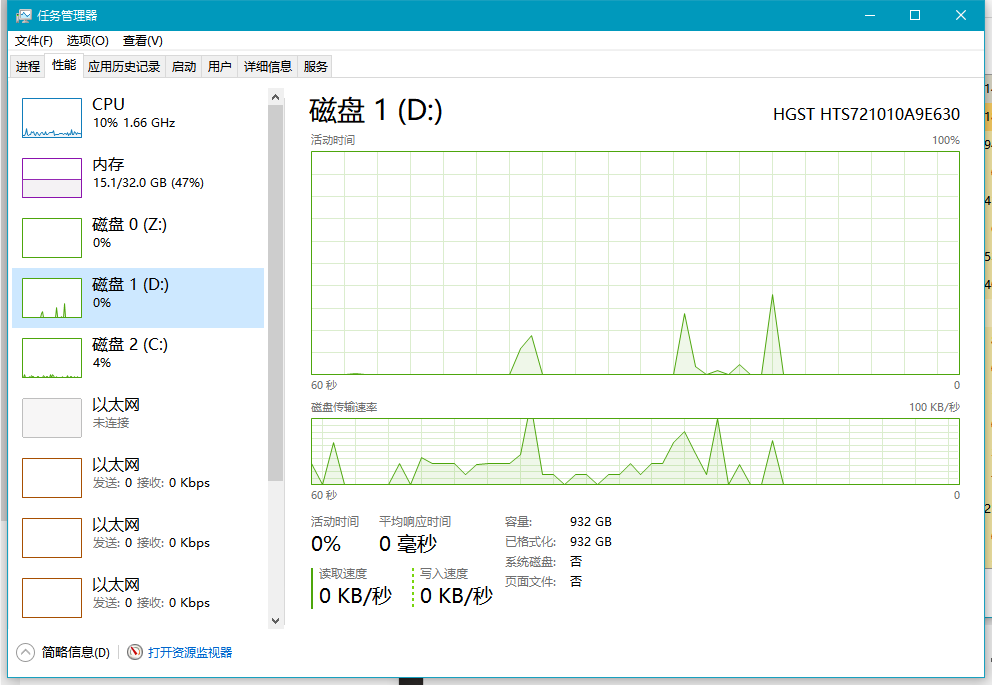
Task: Click the 磁盘传输速率 transfer rate graph
Action: click(635, 452)
